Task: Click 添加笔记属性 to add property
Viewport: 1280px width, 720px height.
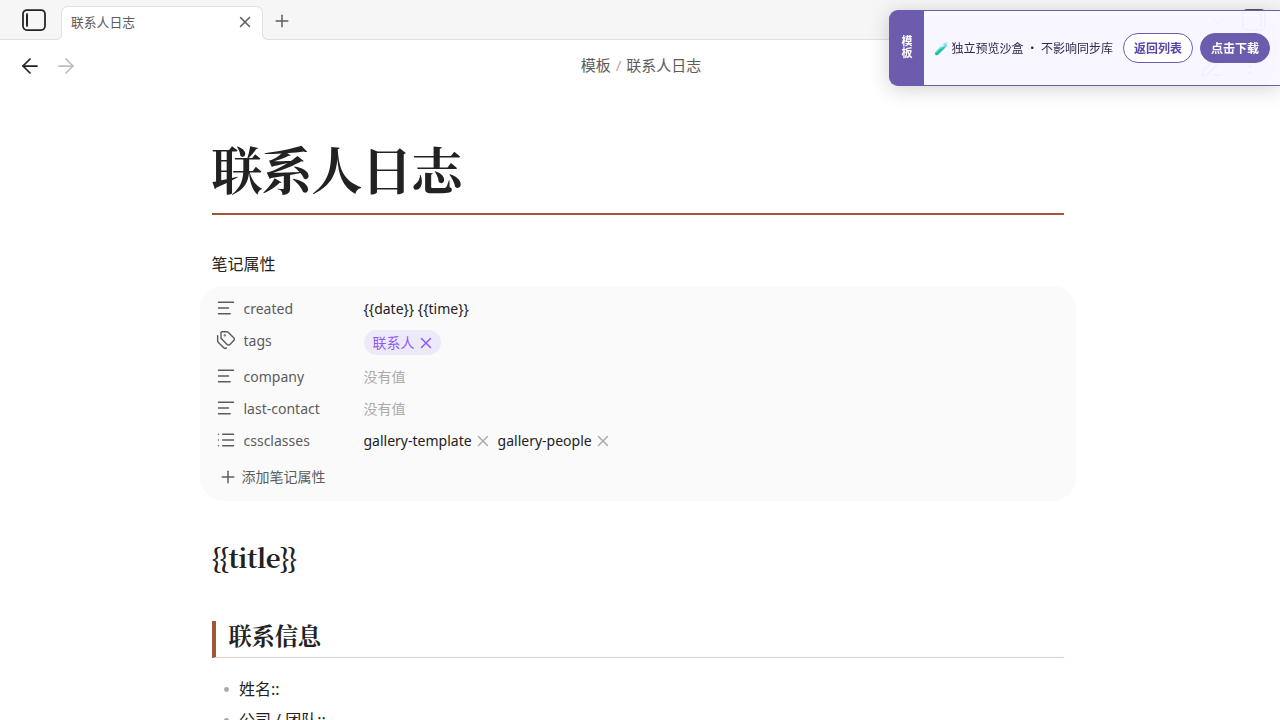Action: [273, 477]
